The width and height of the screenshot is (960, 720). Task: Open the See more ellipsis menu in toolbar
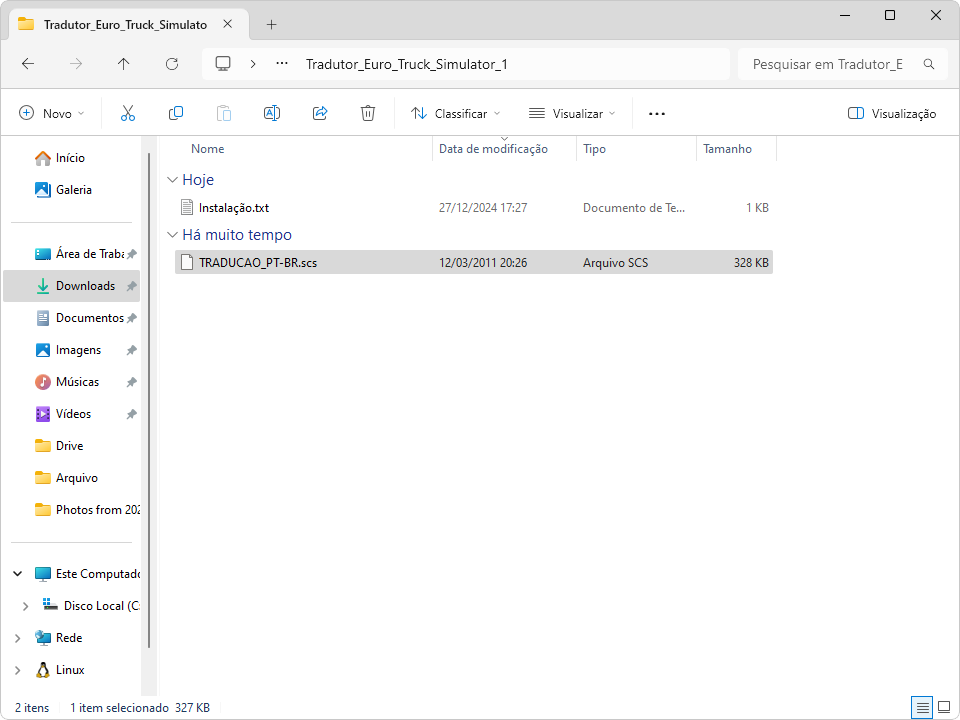point(657,114)
